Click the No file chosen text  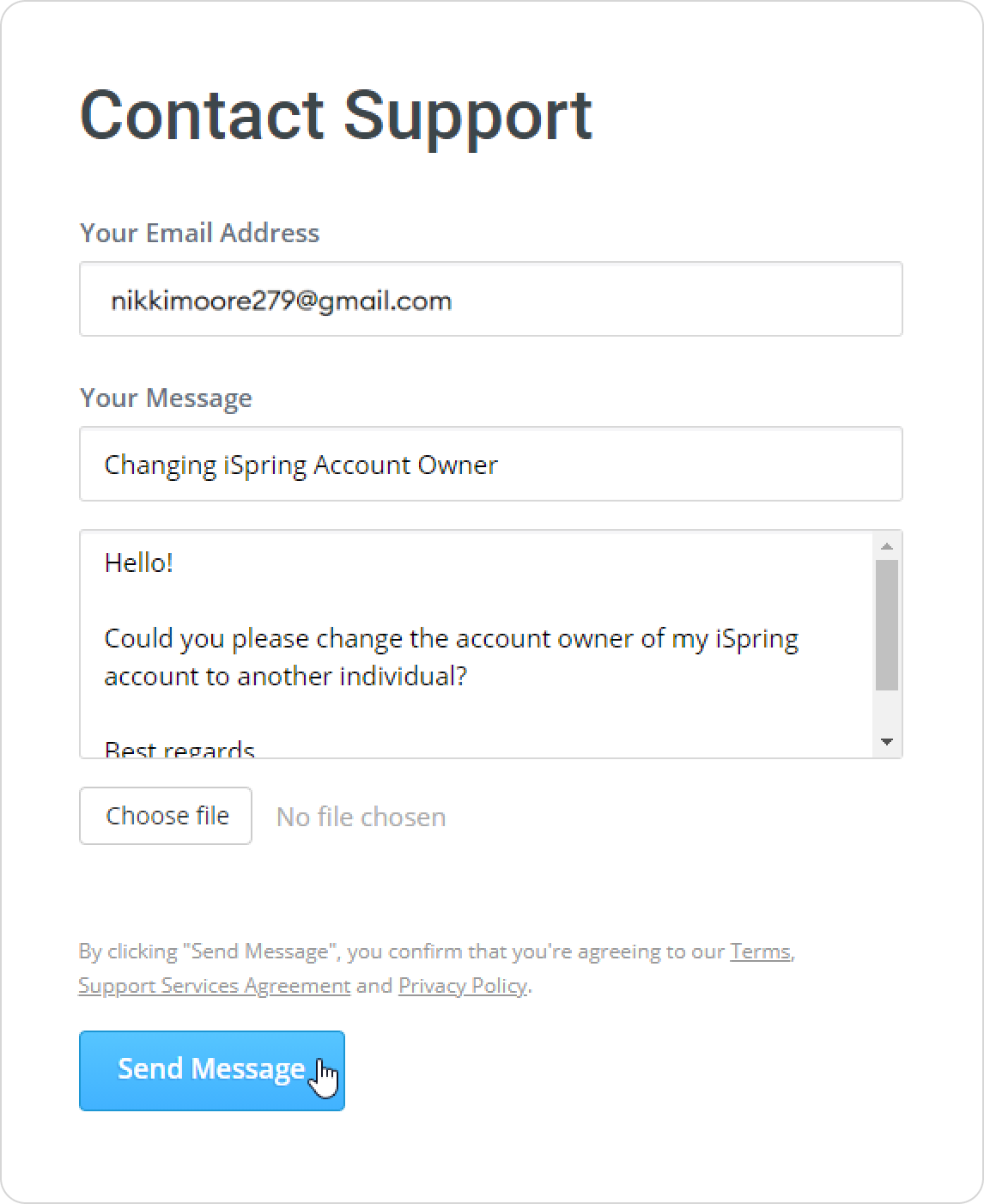coord(361,817)
